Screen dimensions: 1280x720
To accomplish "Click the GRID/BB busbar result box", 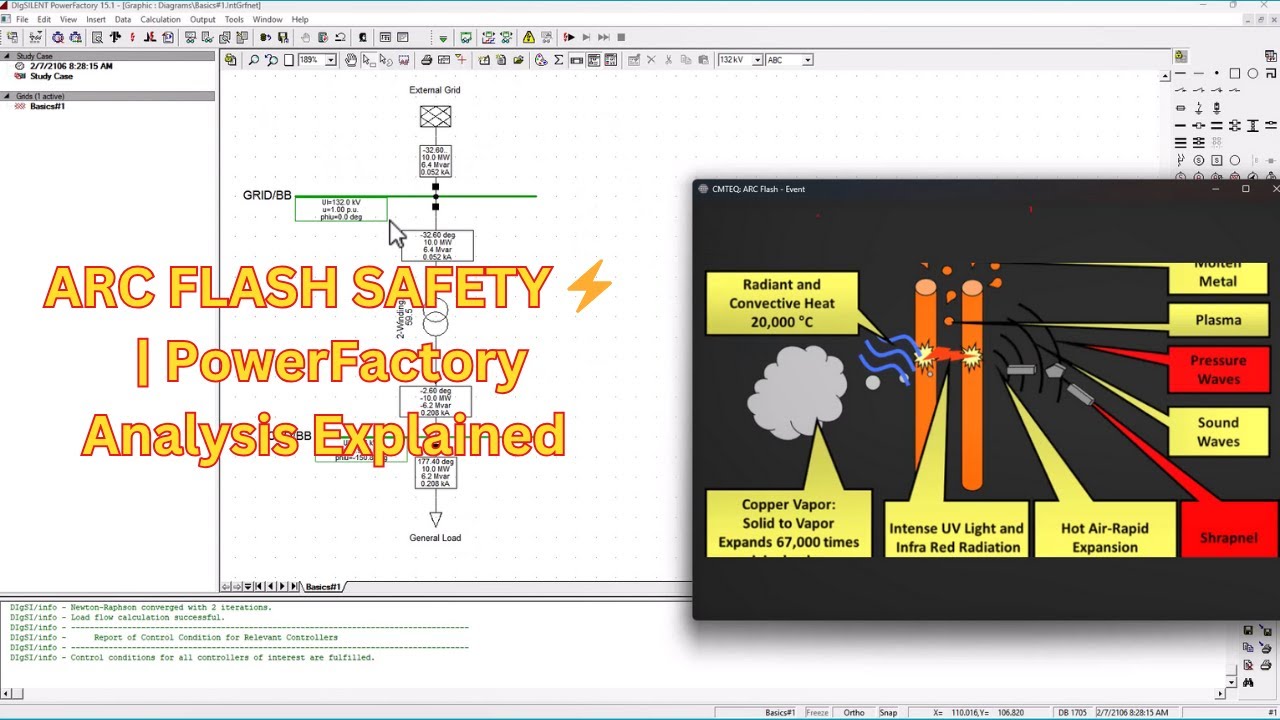I will coord(341,209).
